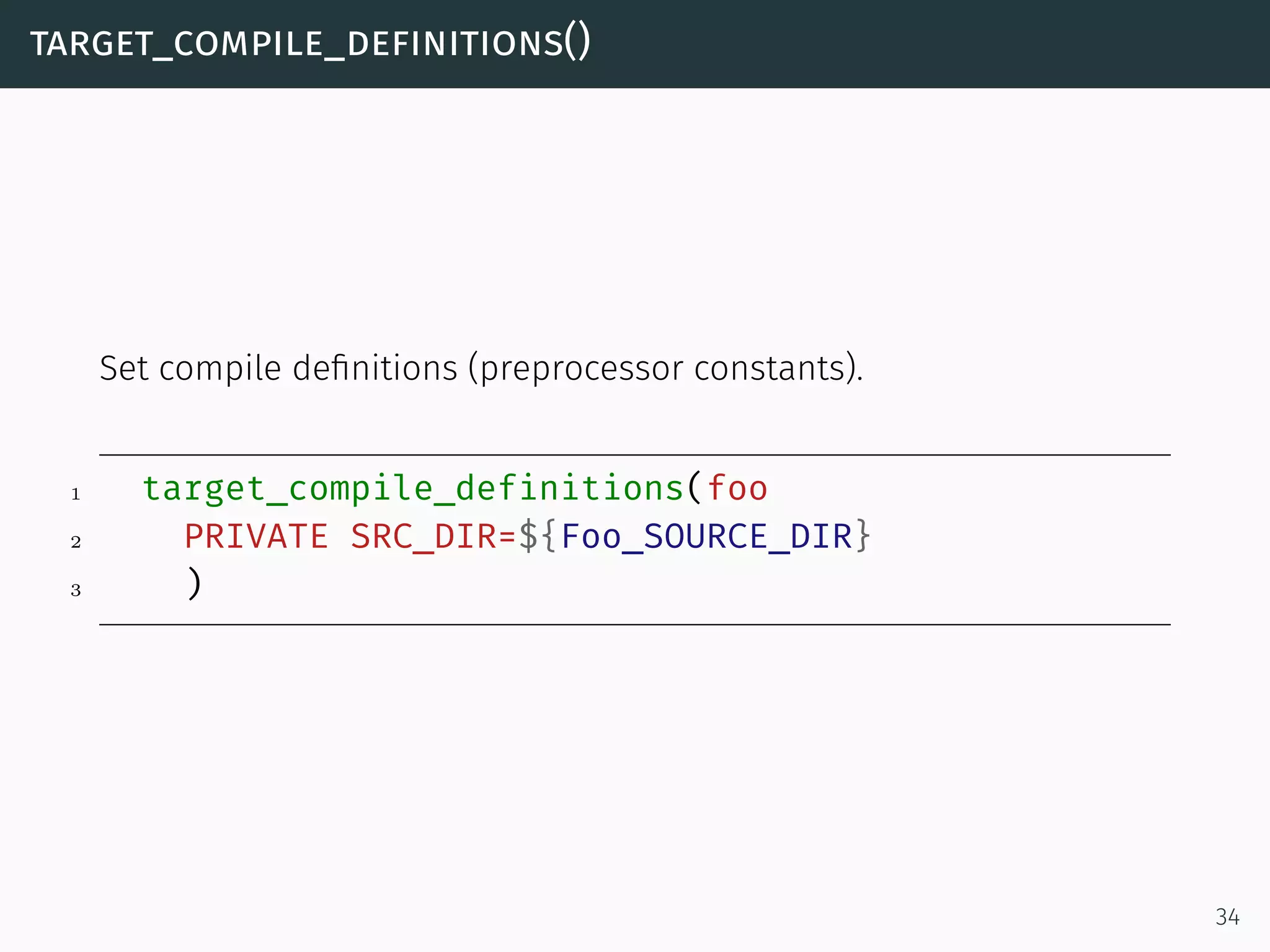Click the dark header bar's empty right side
The width and height of the screenshot is (1270, 952).
[930, 43]
